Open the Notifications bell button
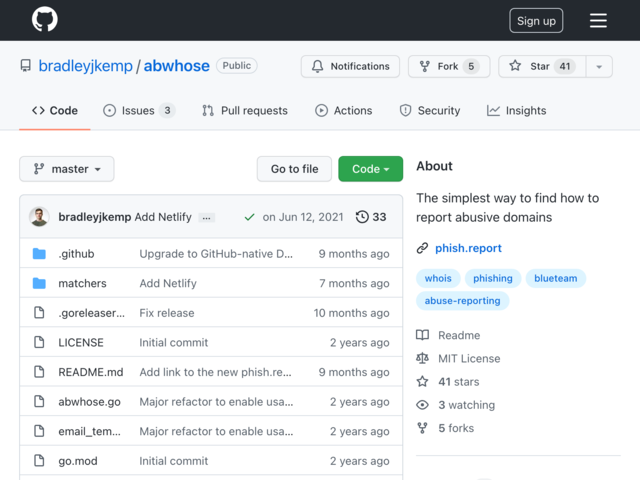 tap(350, 66)
